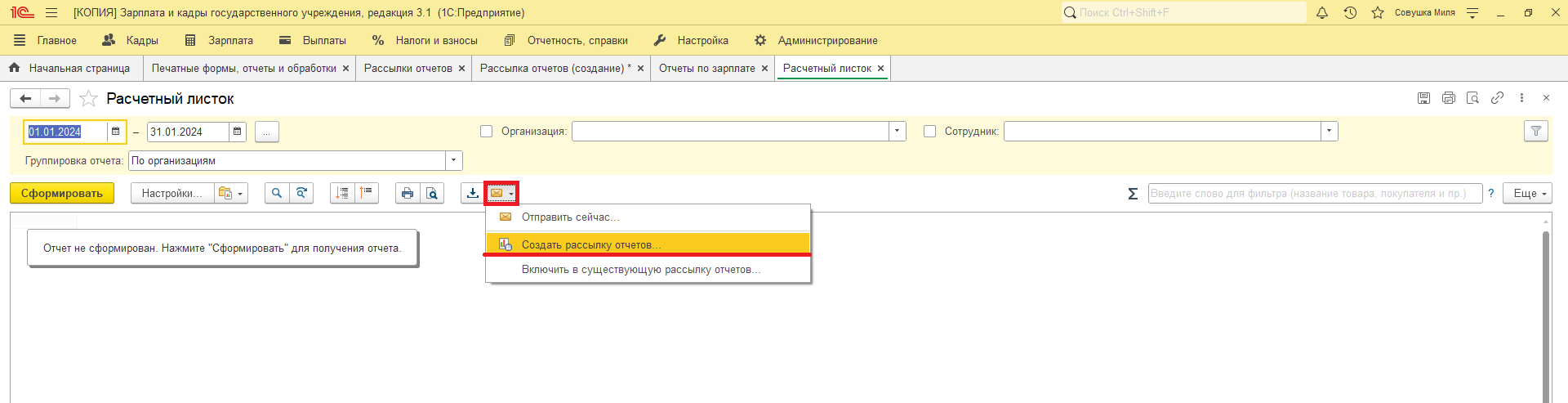Open top-right preview icon

(1472, 98)
